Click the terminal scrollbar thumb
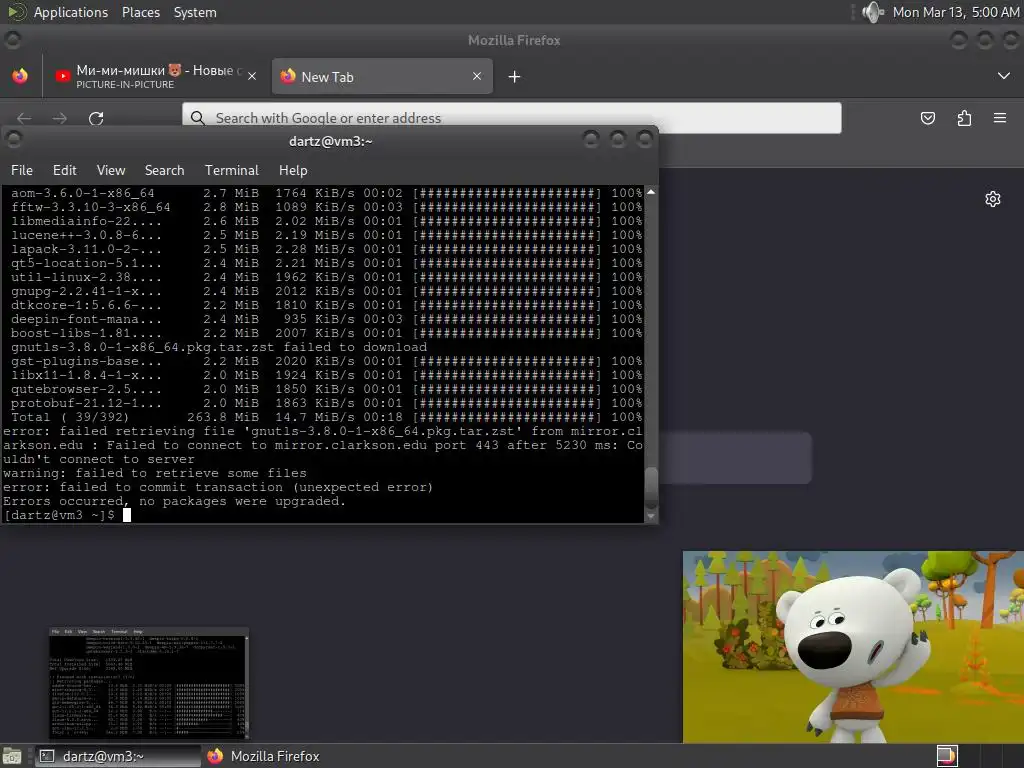The width and height of the screenshot is (1024, 768). click(x=650, y=487)
